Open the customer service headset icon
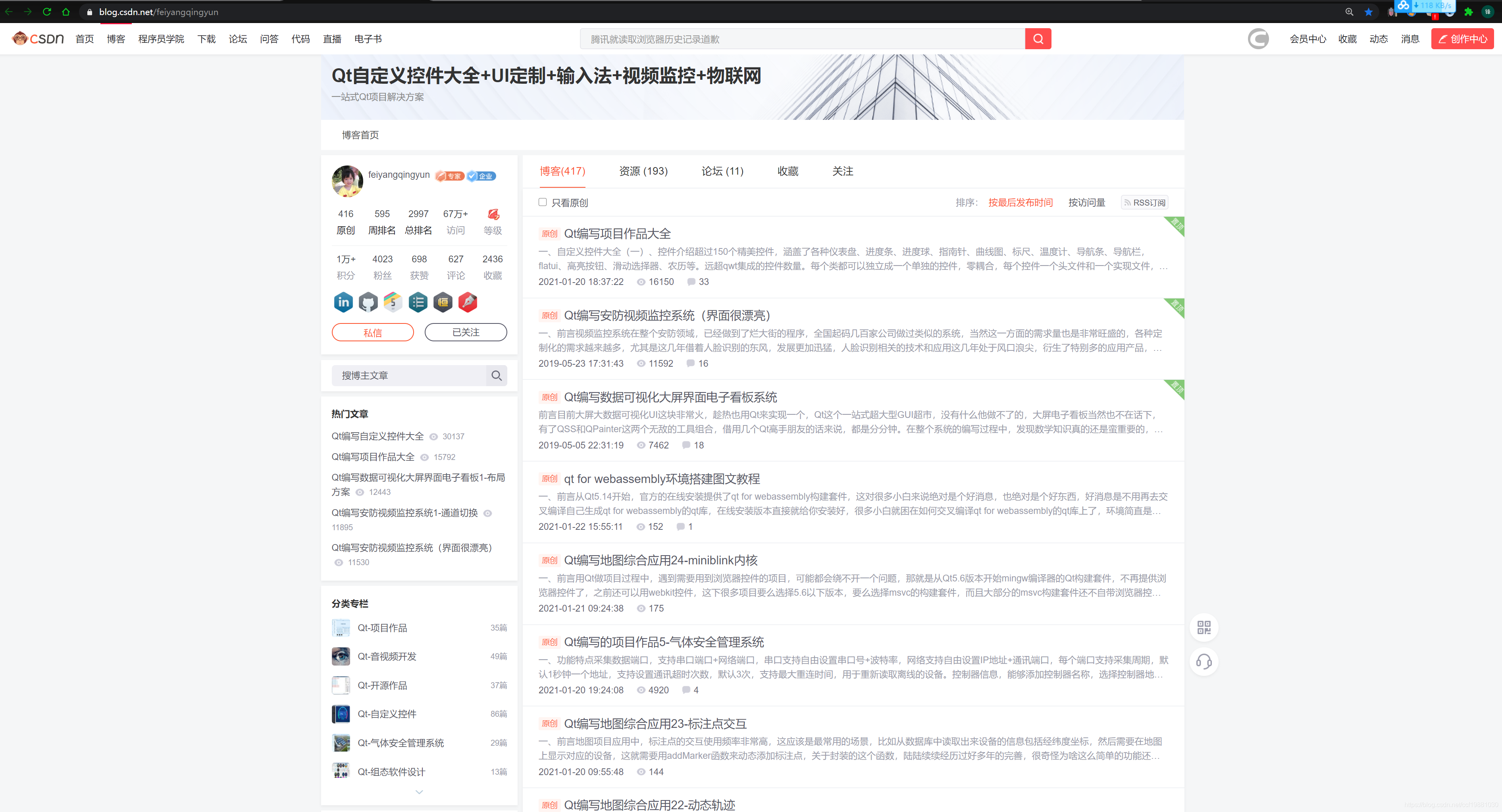The height and width of the screenshot is (812, 1502). 1204,662
